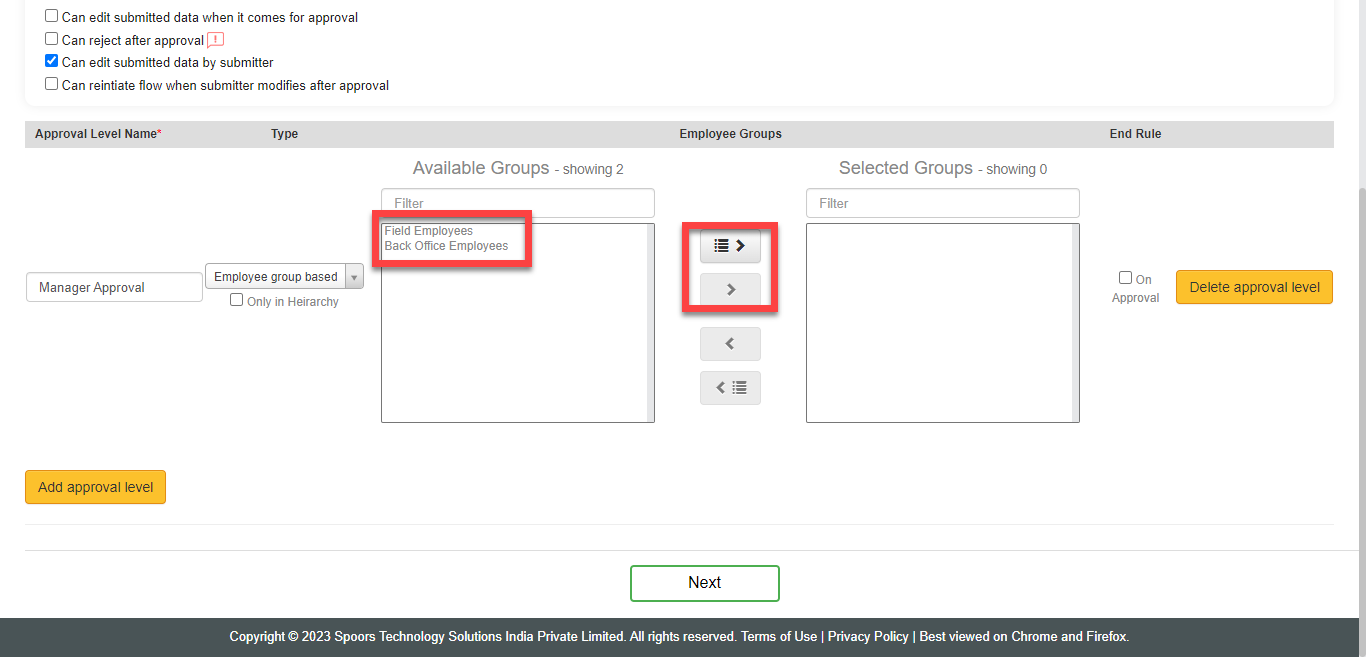
Task: Select Field Employees in Available Groups
Action: [x=429, y=231]
